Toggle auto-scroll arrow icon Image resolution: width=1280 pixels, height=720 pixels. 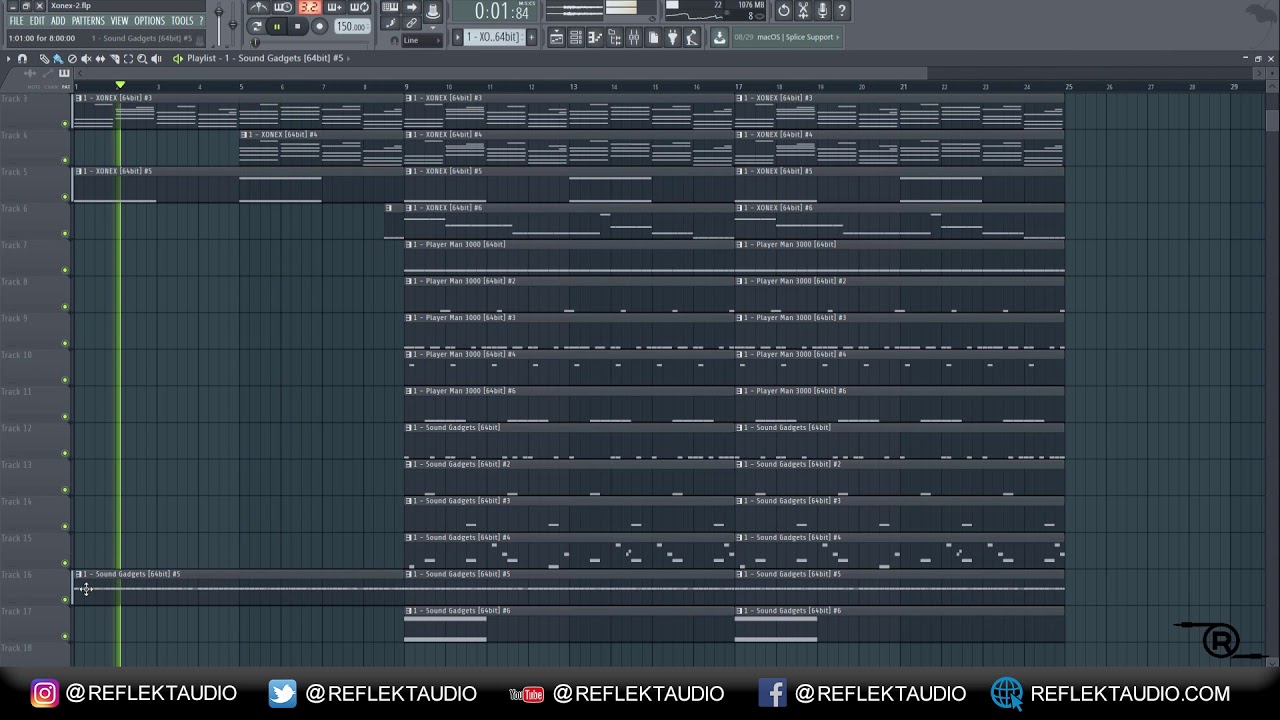[x=411, y=7]
